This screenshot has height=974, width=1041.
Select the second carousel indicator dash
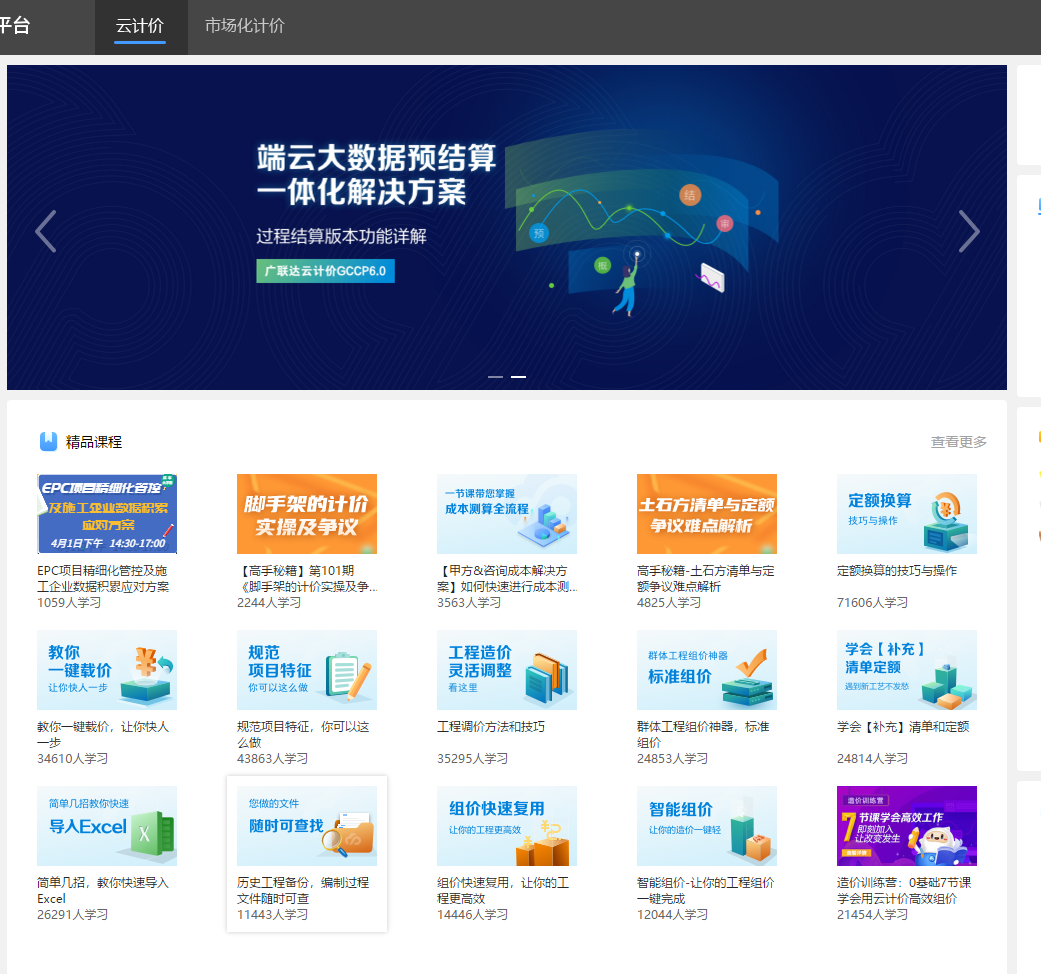click(519, 376)
